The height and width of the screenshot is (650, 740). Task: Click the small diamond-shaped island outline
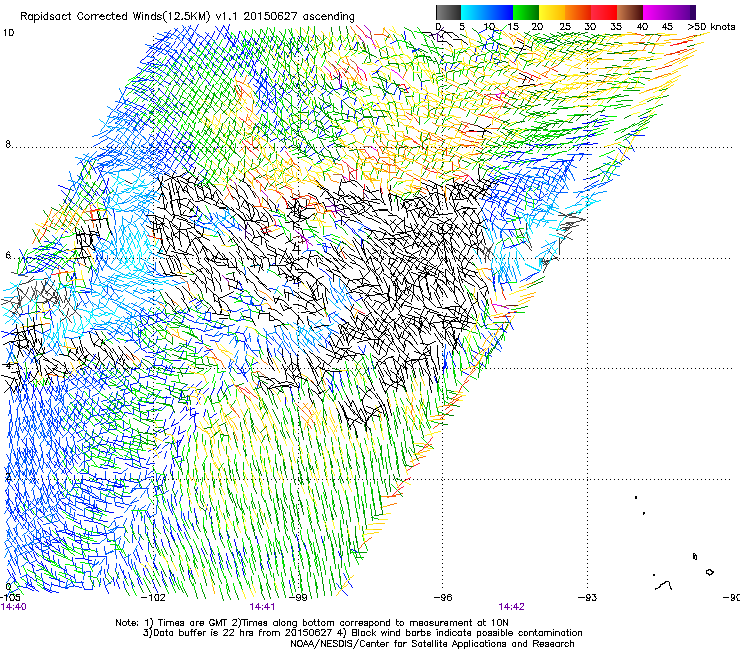click(709, 572)
